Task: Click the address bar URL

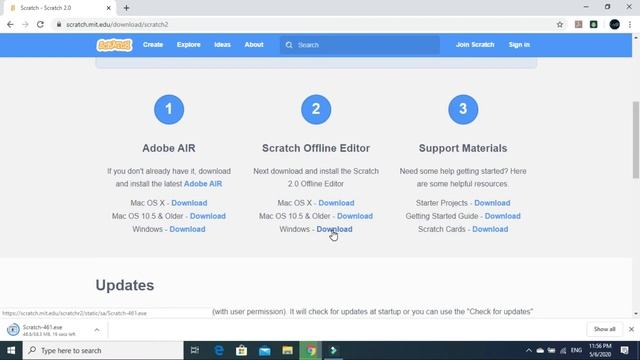Action: (x=117, y=24)
